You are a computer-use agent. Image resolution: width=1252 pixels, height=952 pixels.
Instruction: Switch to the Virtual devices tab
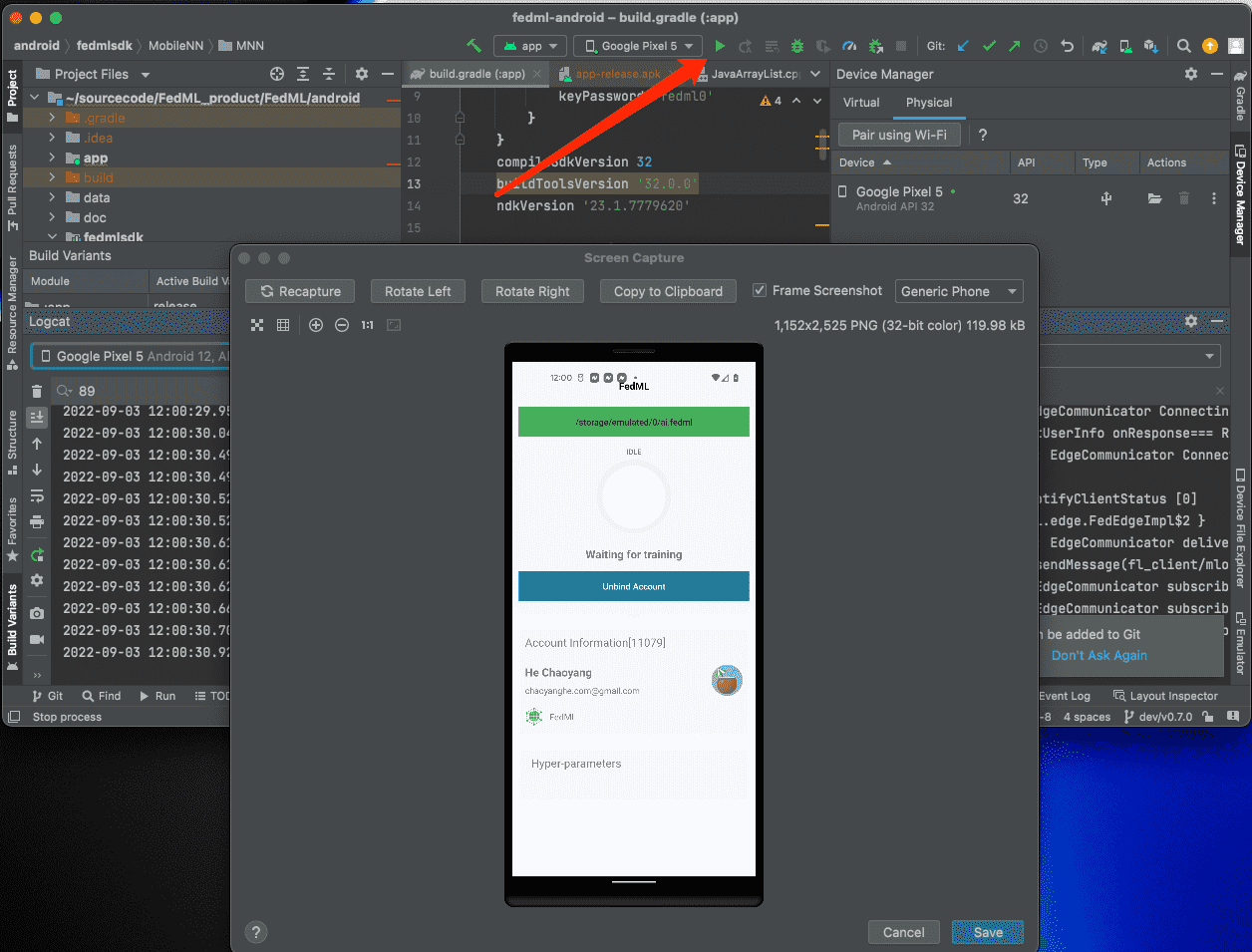(x=861, y=103)
